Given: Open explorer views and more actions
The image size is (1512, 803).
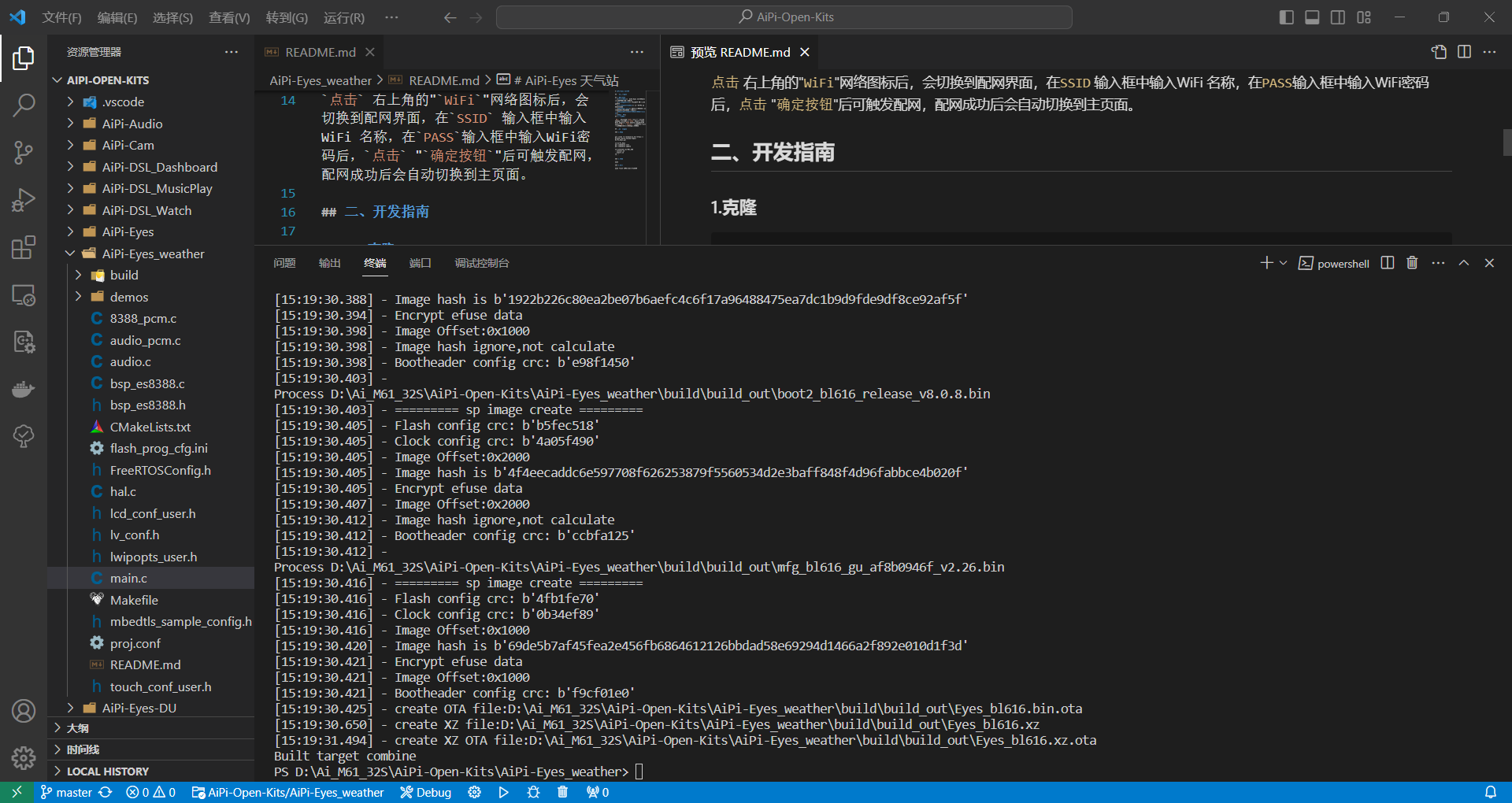Looking at the screenshot, I should click(x=231, y=52).
